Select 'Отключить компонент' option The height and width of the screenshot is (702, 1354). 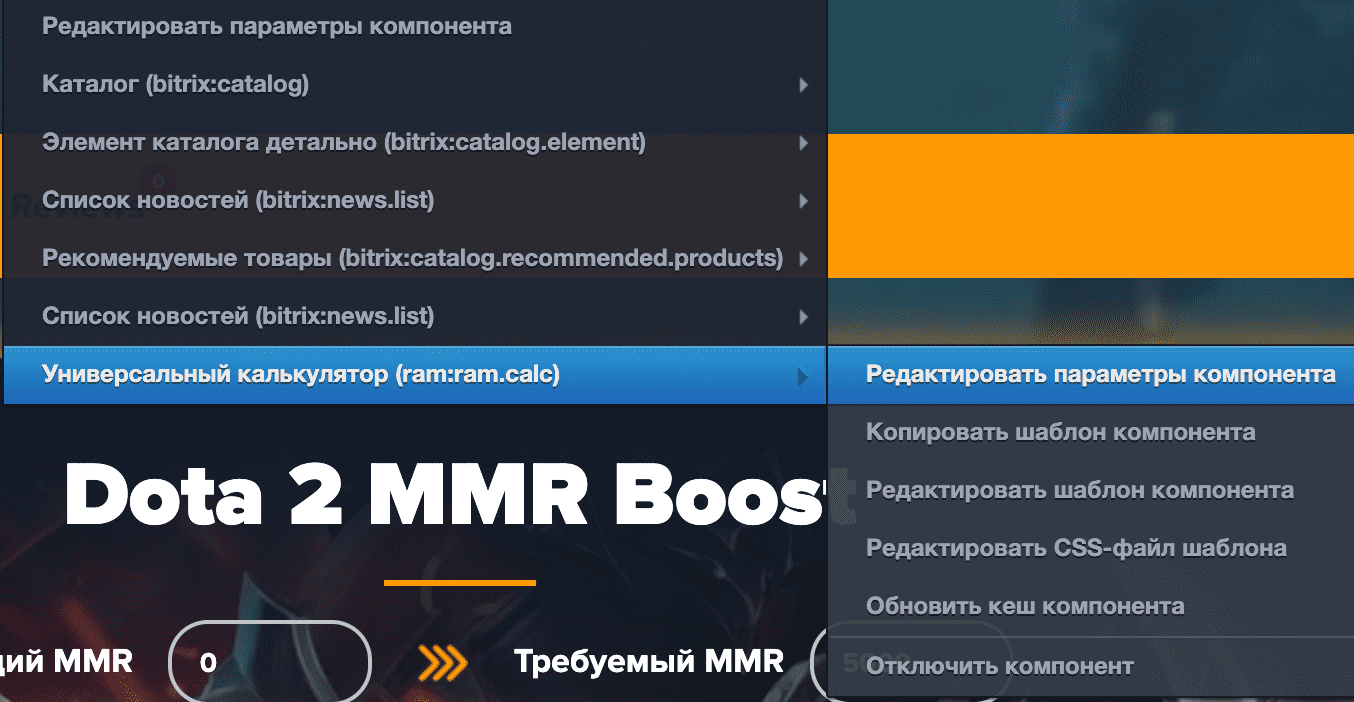1091,667
